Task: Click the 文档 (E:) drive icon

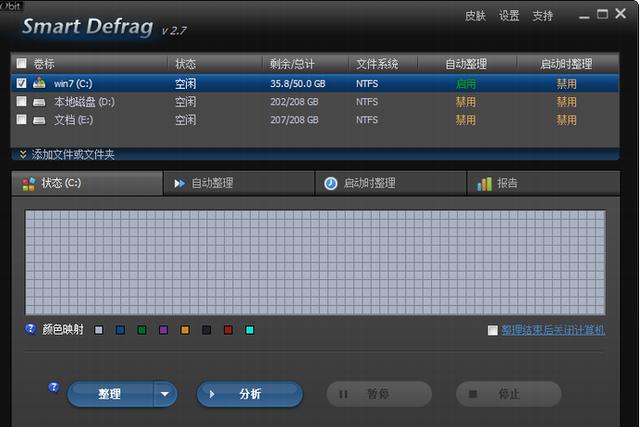Action: 39,120
